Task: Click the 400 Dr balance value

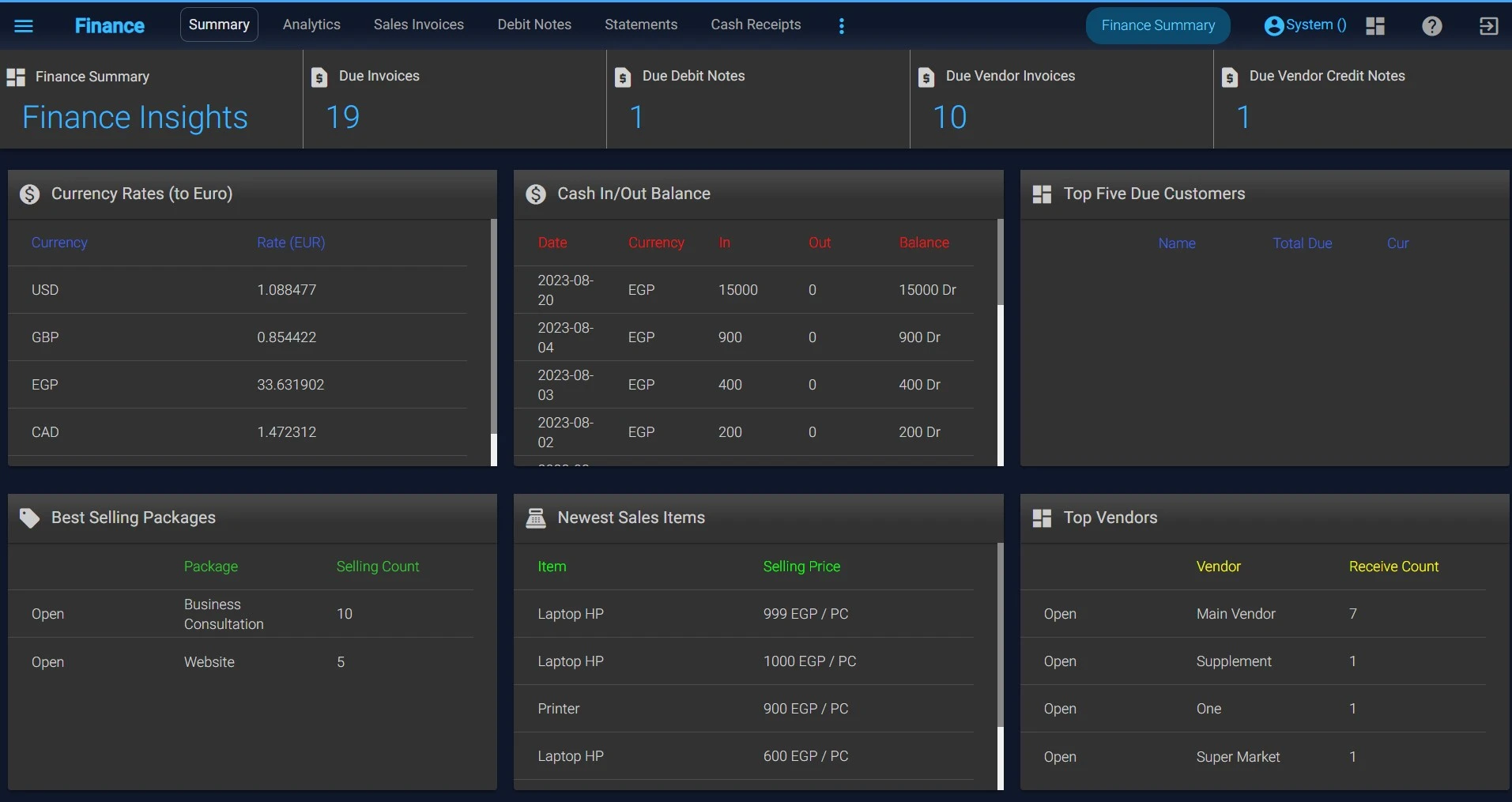Action: [919, 385]
